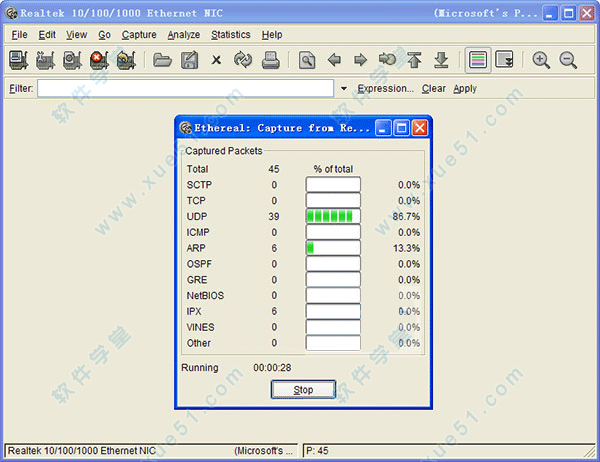Image resolution: width=600 pixels, height=462 pixels.
Task: Click the Other protocol label
Action: [x=198, y=343]
